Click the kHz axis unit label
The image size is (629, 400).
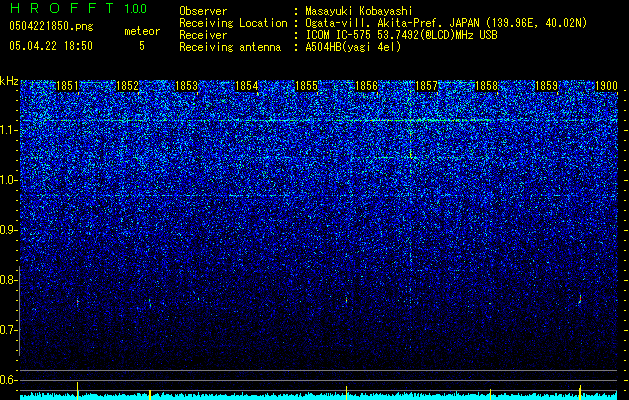(x=9, y=81)
